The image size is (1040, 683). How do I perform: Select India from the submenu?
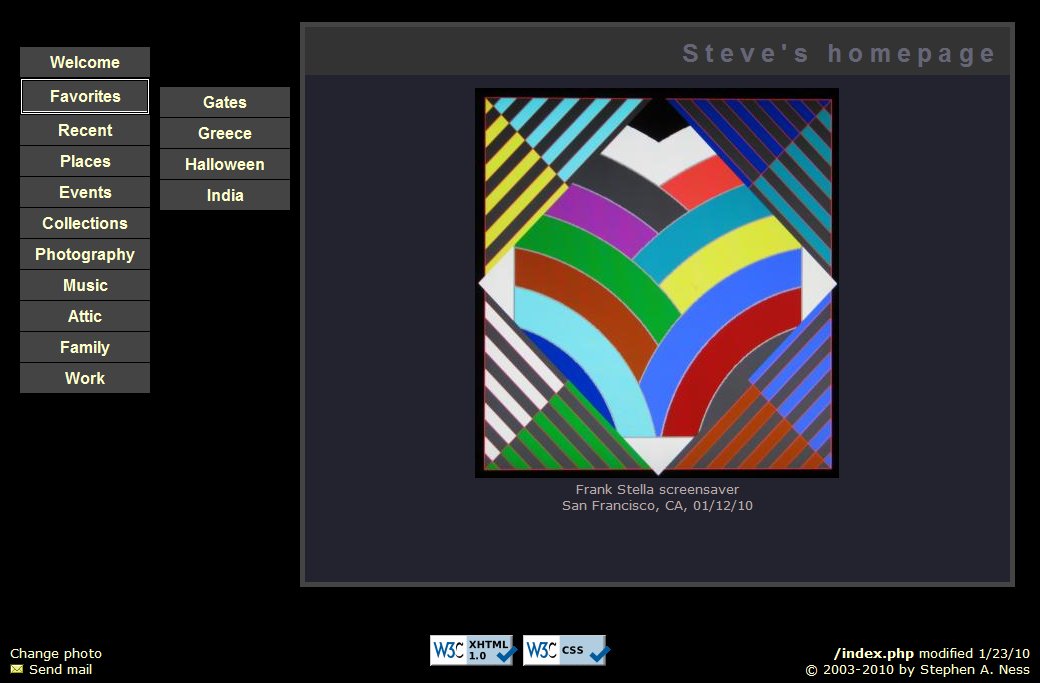pyautogui.click(x=225, y=195)
